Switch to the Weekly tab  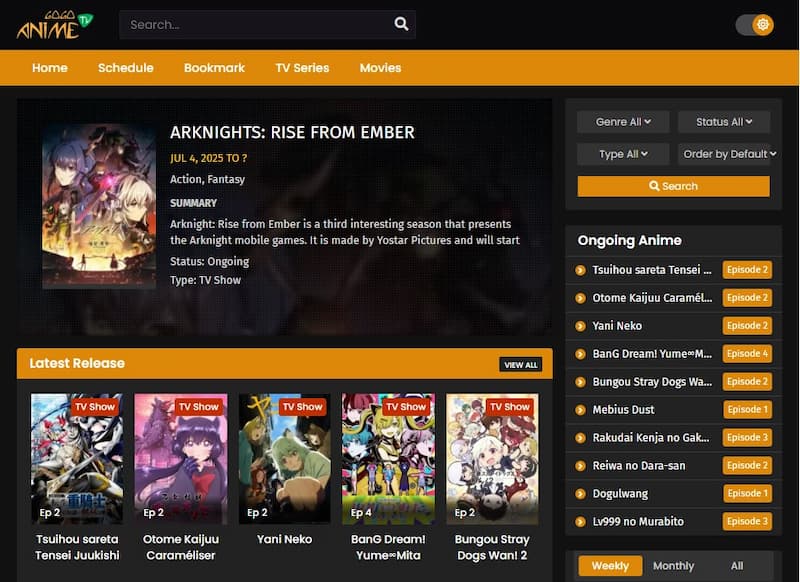pyautogui.click(x=610, y=566)
